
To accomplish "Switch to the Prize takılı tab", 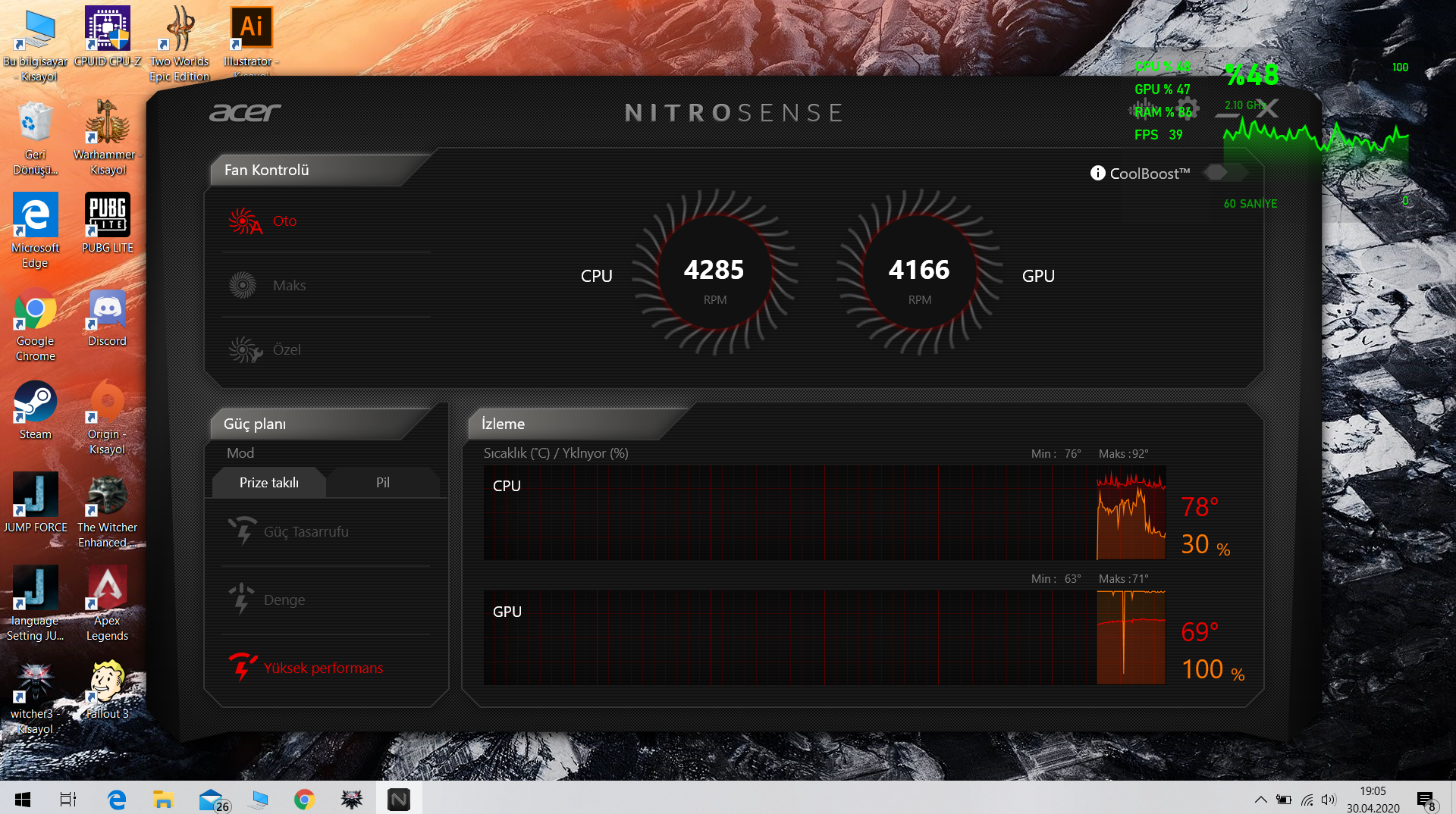I will pos(269,483).
